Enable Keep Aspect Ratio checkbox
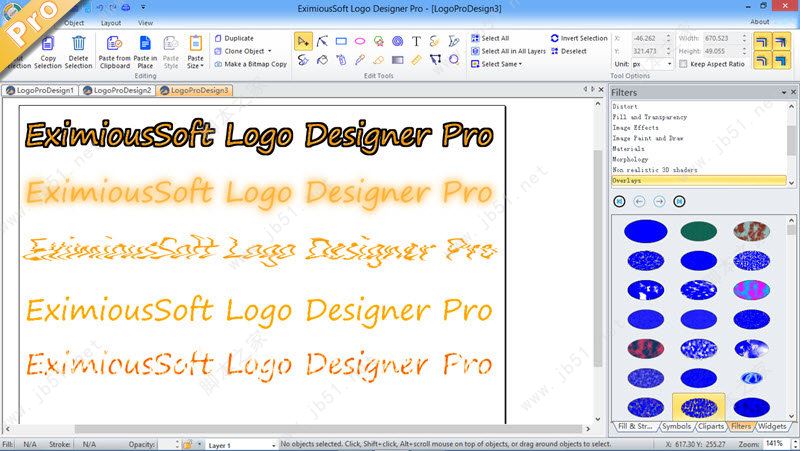The width and height of the screenshot is (800, 451). pyautogui.click(x=684, y=64)
